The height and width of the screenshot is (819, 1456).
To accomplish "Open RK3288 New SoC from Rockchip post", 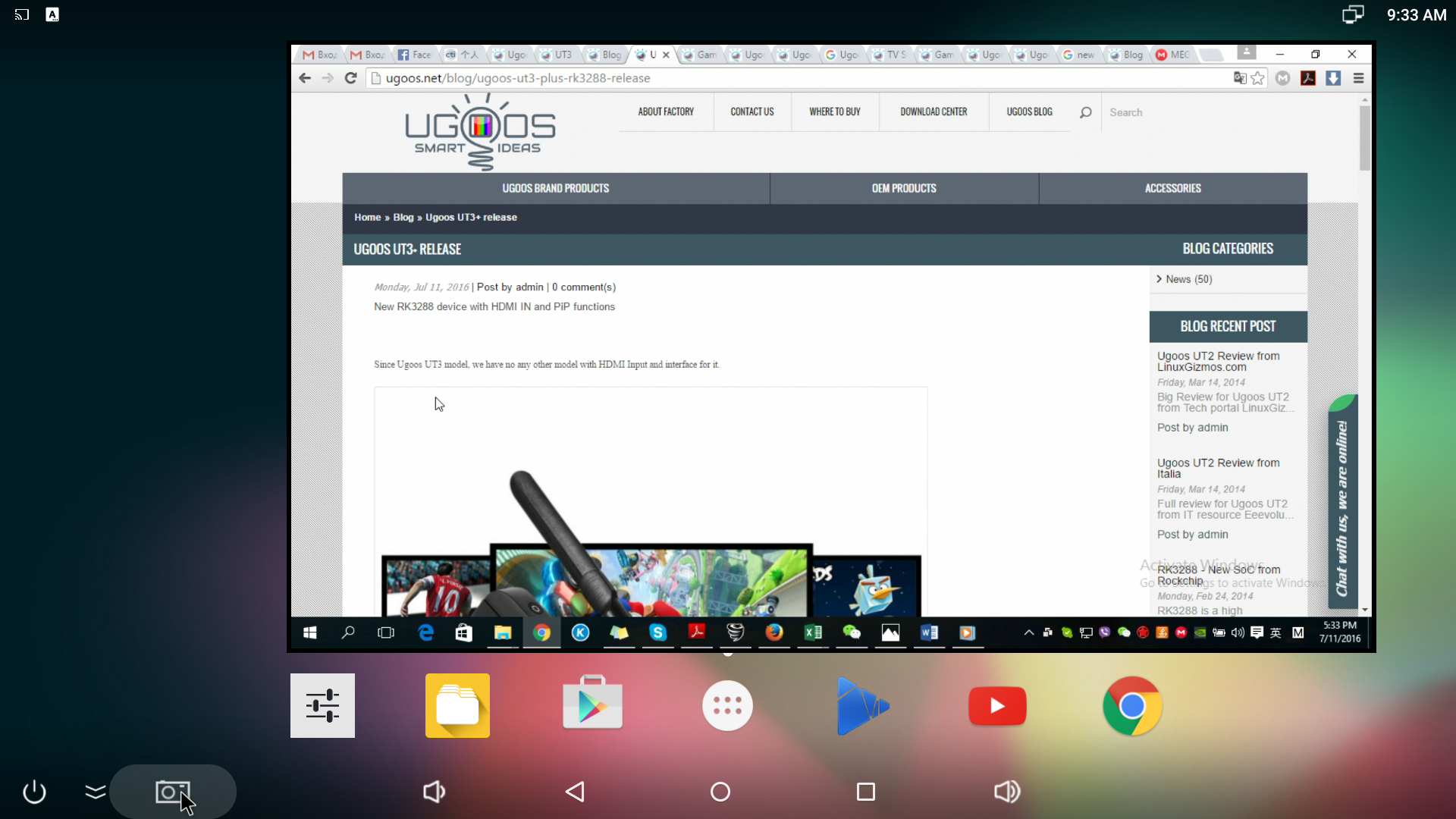I will [x=1219, y=575].
